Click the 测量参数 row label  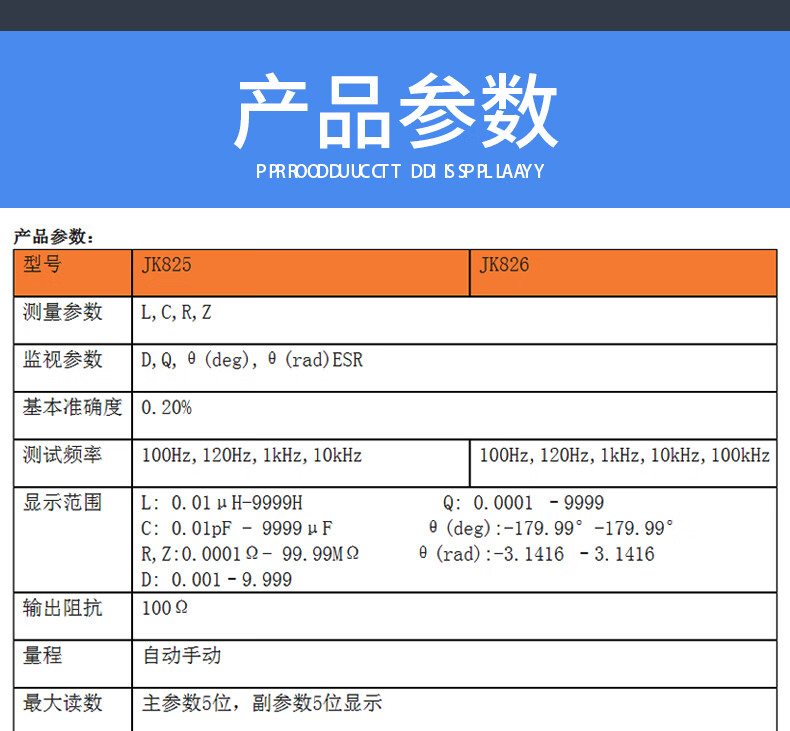pyautogui.click(x=62, y=312)
